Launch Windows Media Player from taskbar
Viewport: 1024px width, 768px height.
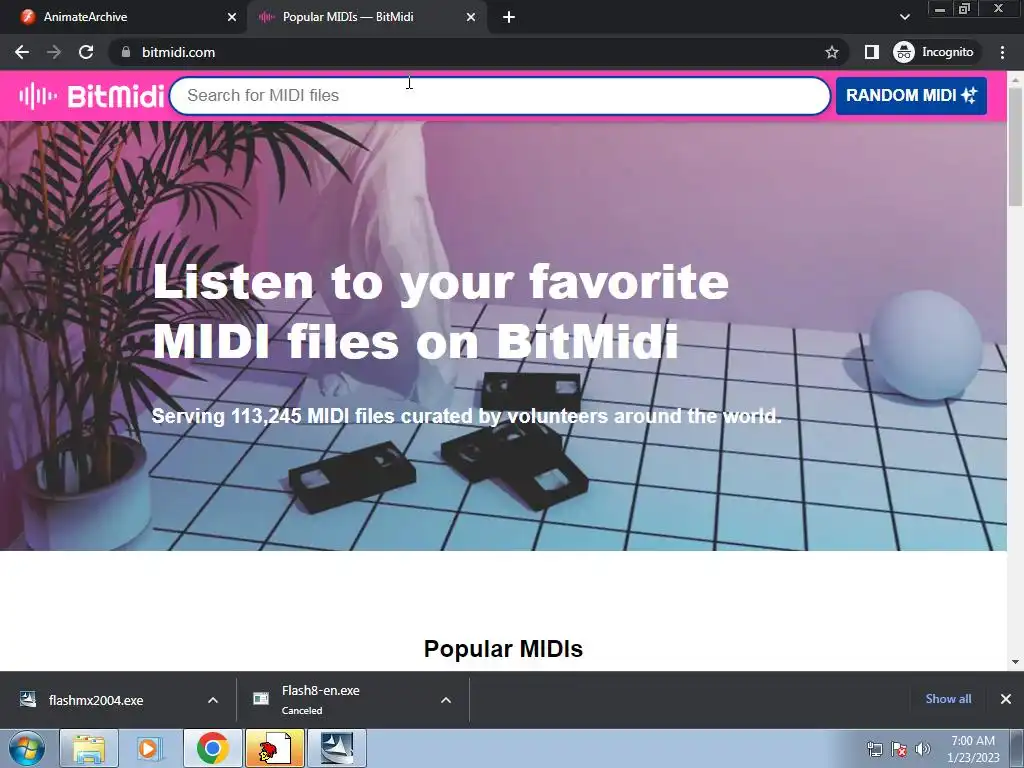point(150,748)
